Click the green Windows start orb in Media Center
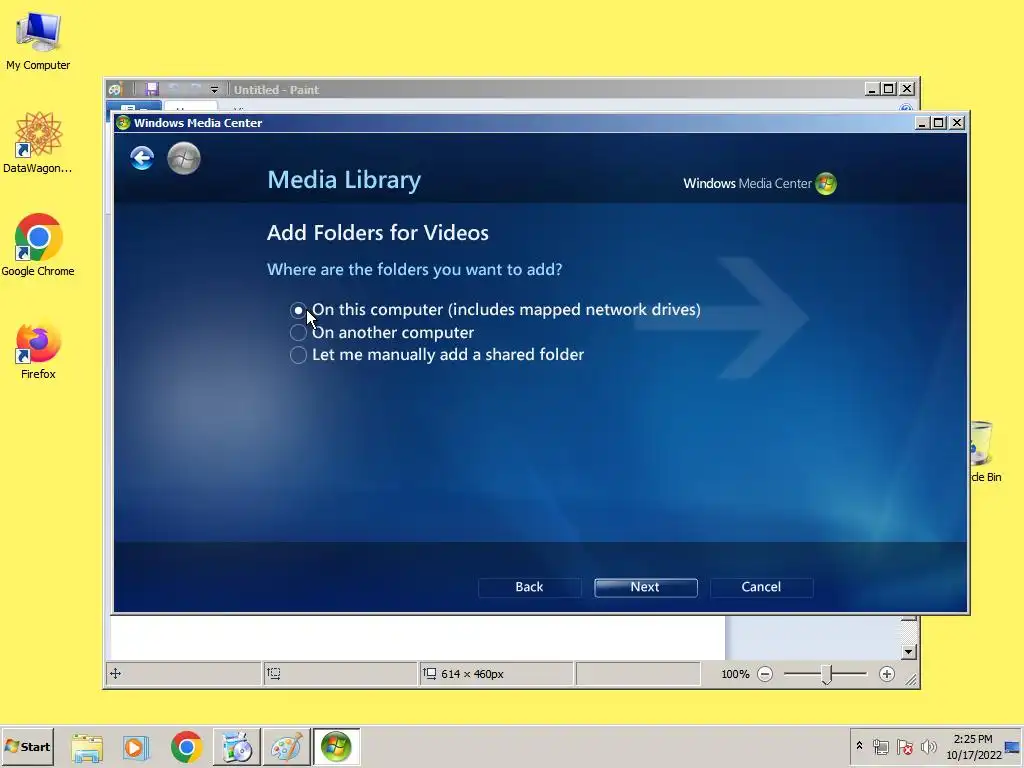 point(184,158)
